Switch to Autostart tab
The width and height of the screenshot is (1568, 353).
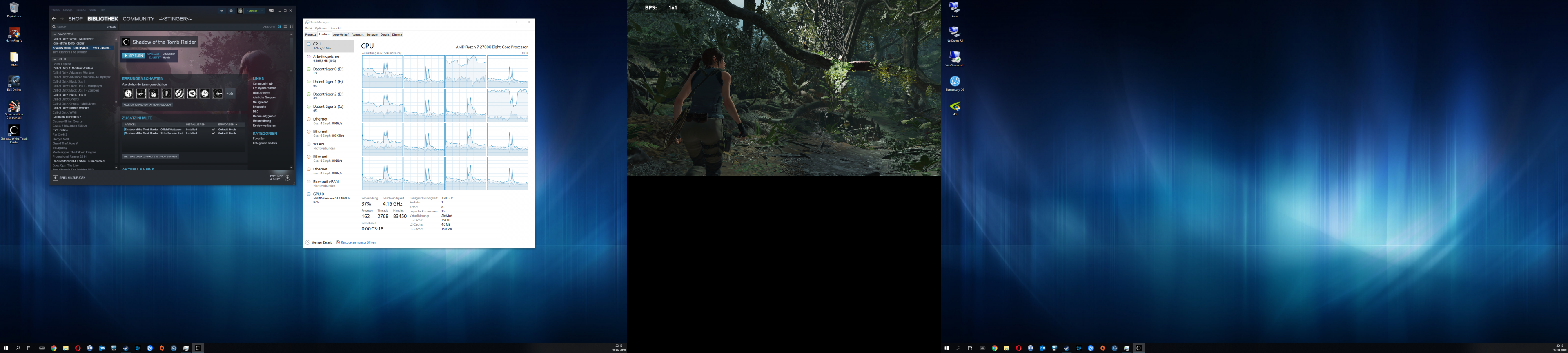pos(358,35)
